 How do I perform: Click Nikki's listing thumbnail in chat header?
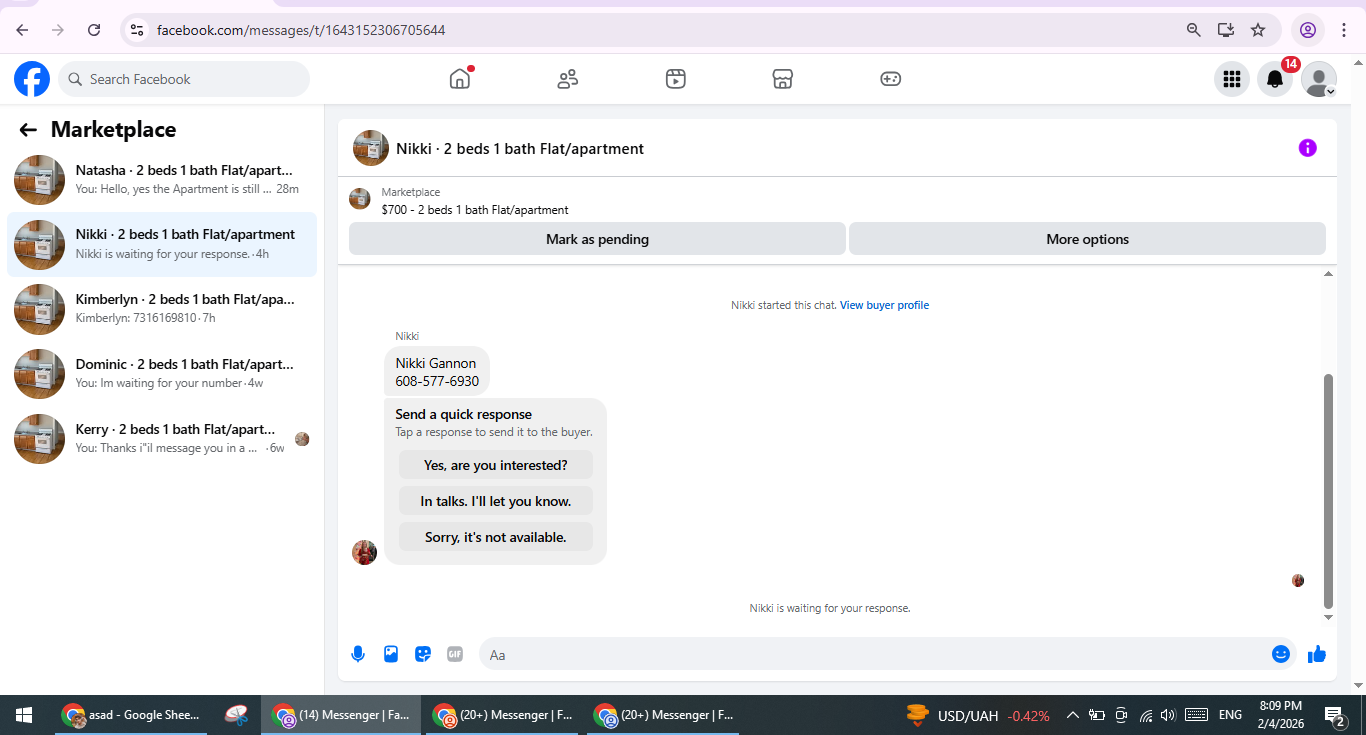pyautogui.click(x=360, y=199)
